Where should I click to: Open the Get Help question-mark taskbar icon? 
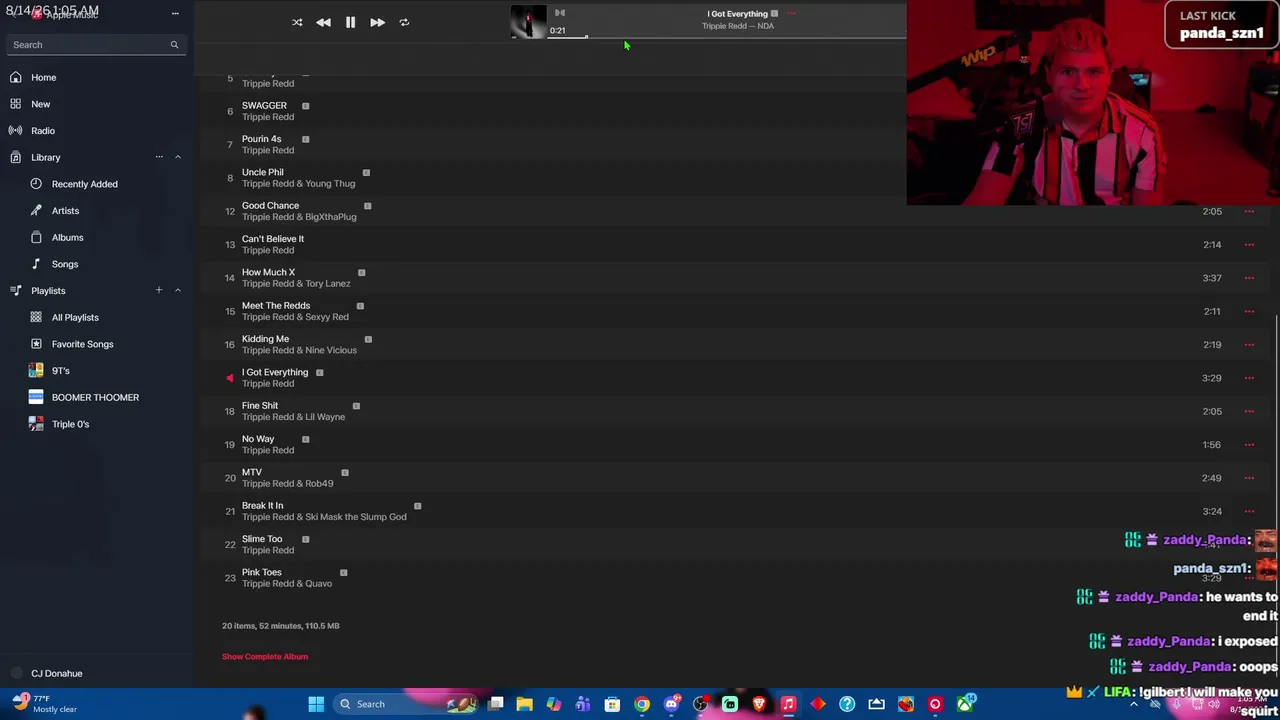coord(847,704)
